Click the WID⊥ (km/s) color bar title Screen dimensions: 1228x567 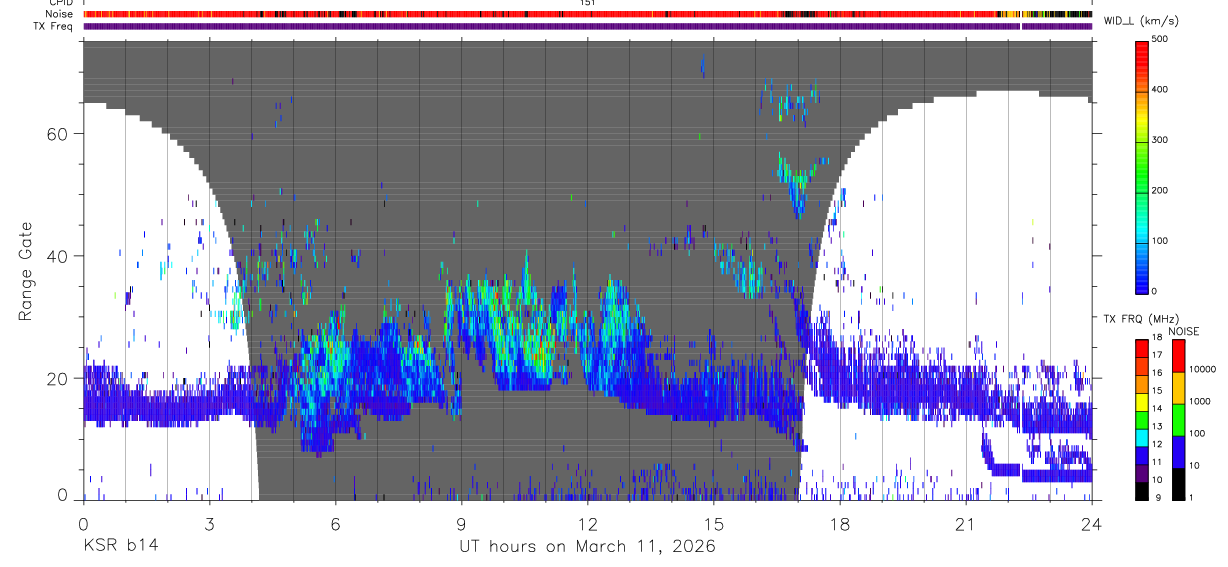(x=1140, y=20)
